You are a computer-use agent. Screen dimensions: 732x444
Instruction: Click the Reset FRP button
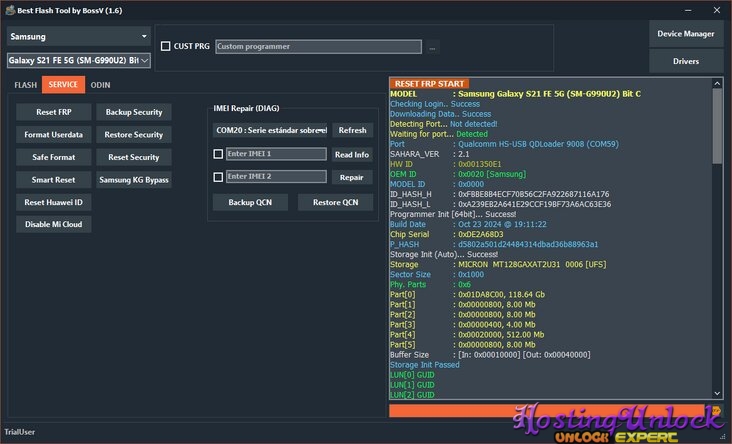54,112
